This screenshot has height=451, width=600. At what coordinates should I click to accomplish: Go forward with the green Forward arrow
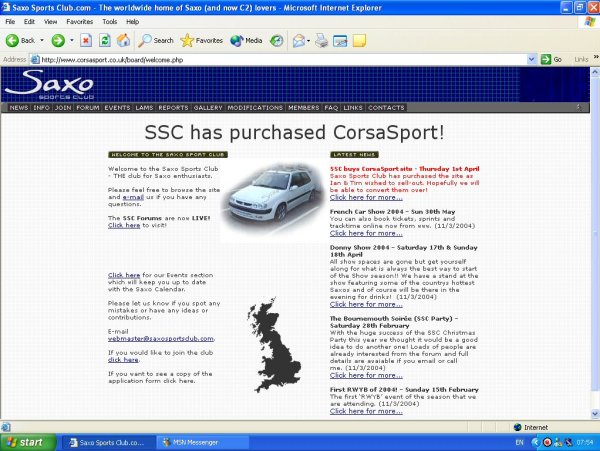pos(58,40)
